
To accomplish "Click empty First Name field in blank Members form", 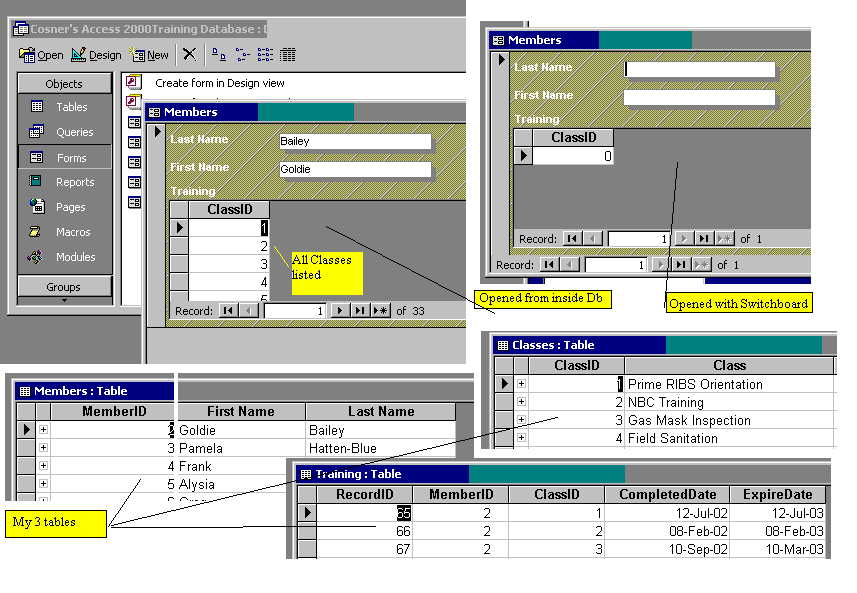I will (x=700, y=97).
